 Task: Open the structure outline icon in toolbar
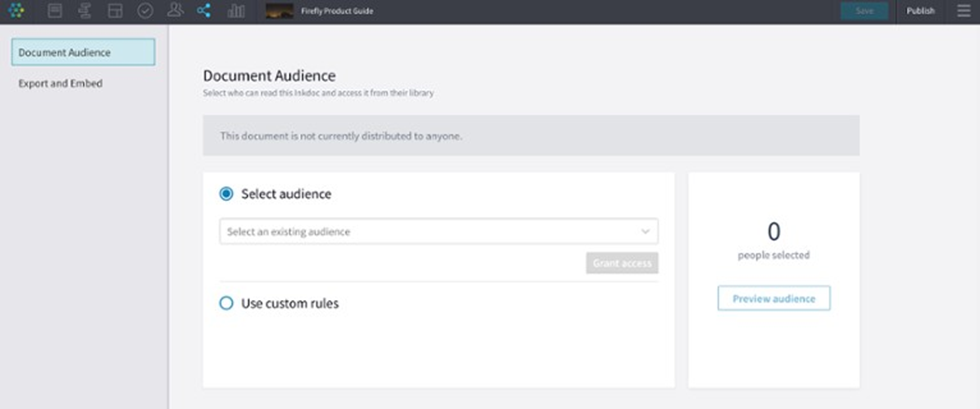coord(84,11)
